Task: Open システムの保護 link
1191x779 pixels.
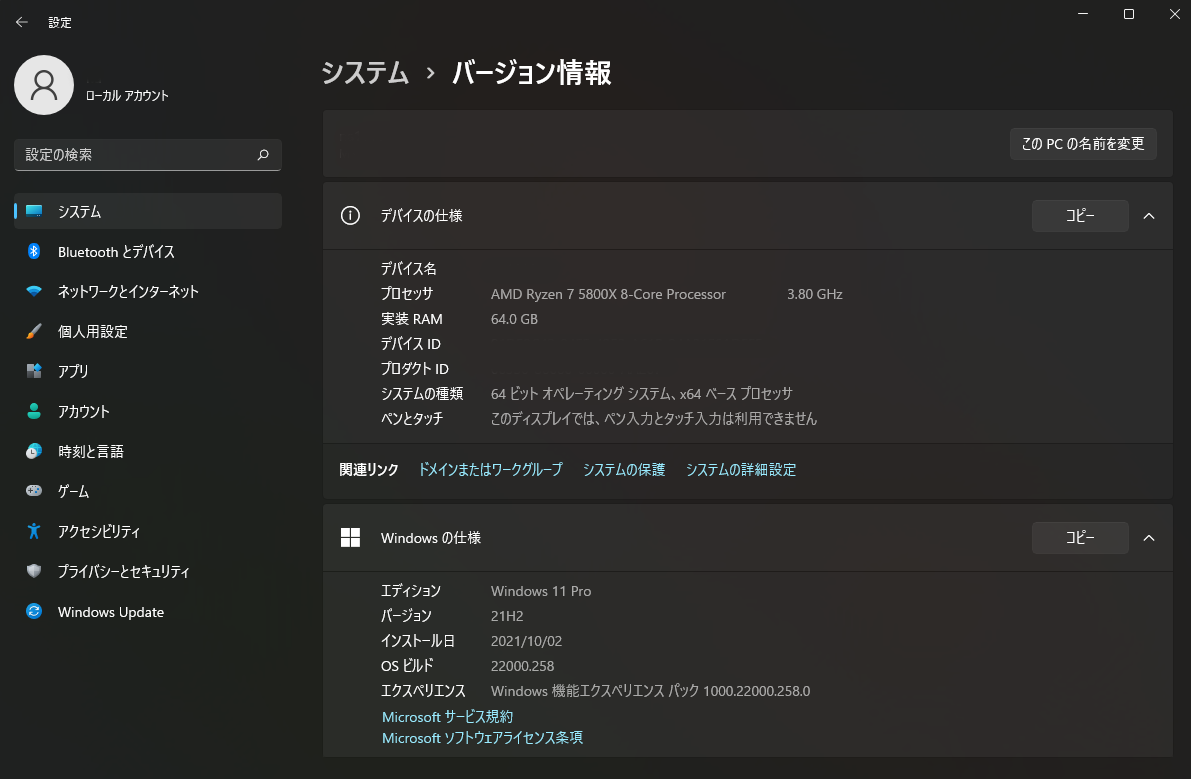Action: pos(624,470)
